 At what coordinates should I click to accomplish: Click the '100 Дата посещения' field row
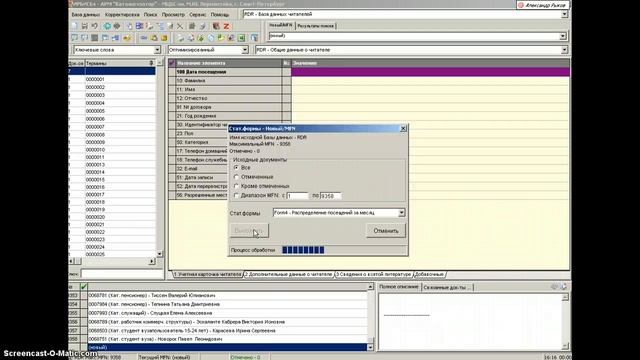tap(369, 72)
